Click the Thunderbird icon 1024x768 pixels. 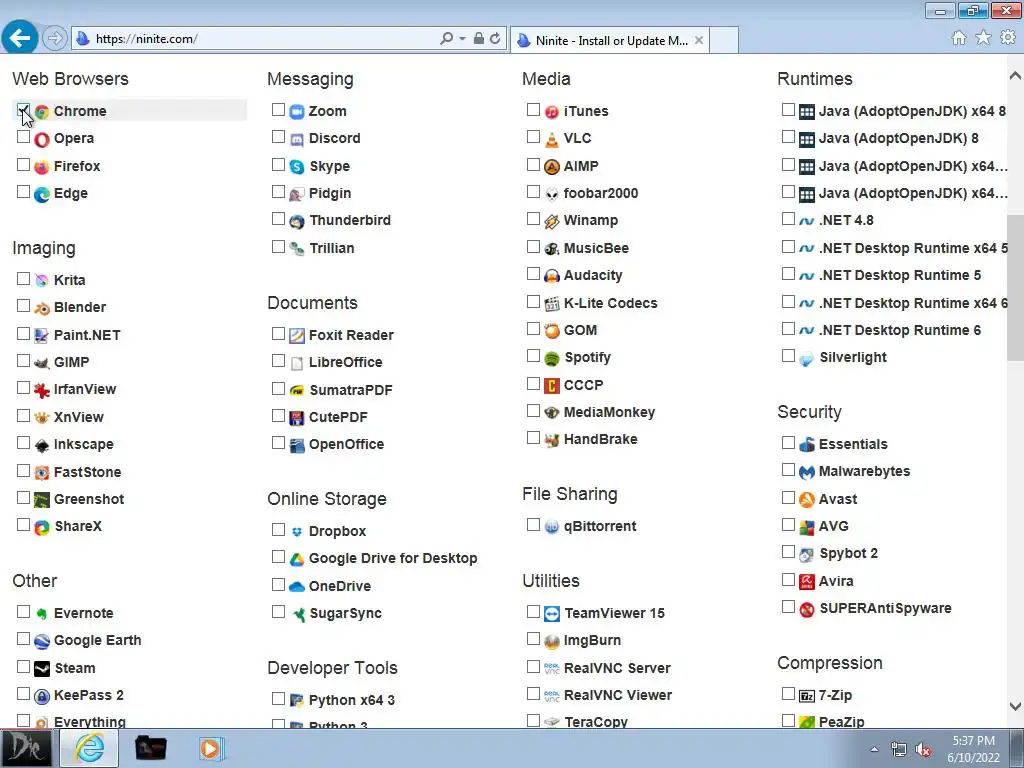point(296,221)
